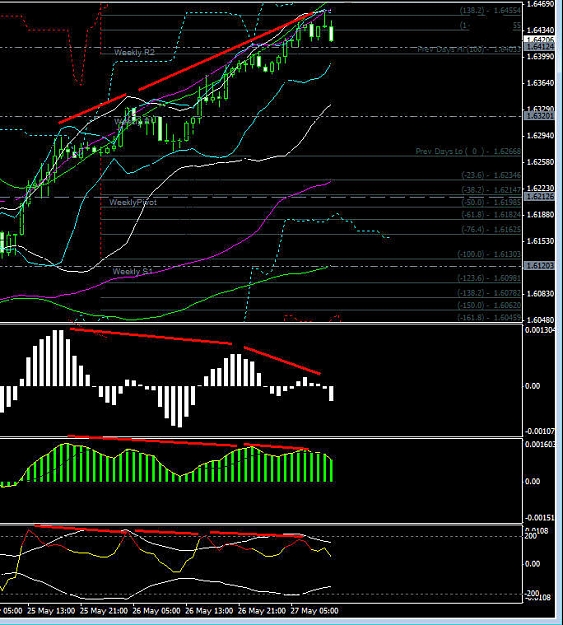Click the 1.61880 price scale label

pyautogui.click(x=541, y=214)
